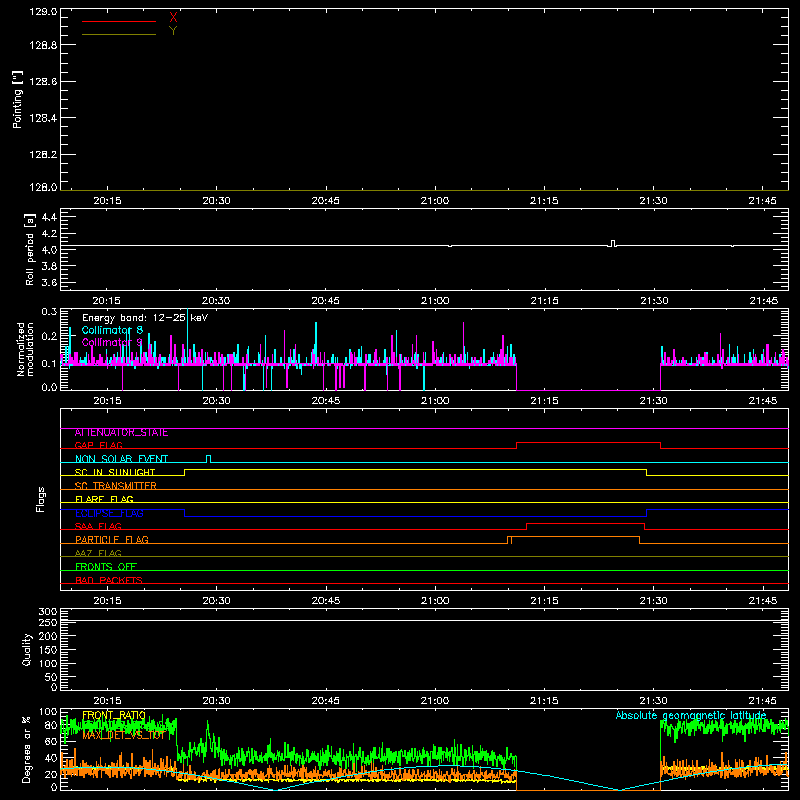Click the raised SAA_FLAG segment

click(585, 524)
